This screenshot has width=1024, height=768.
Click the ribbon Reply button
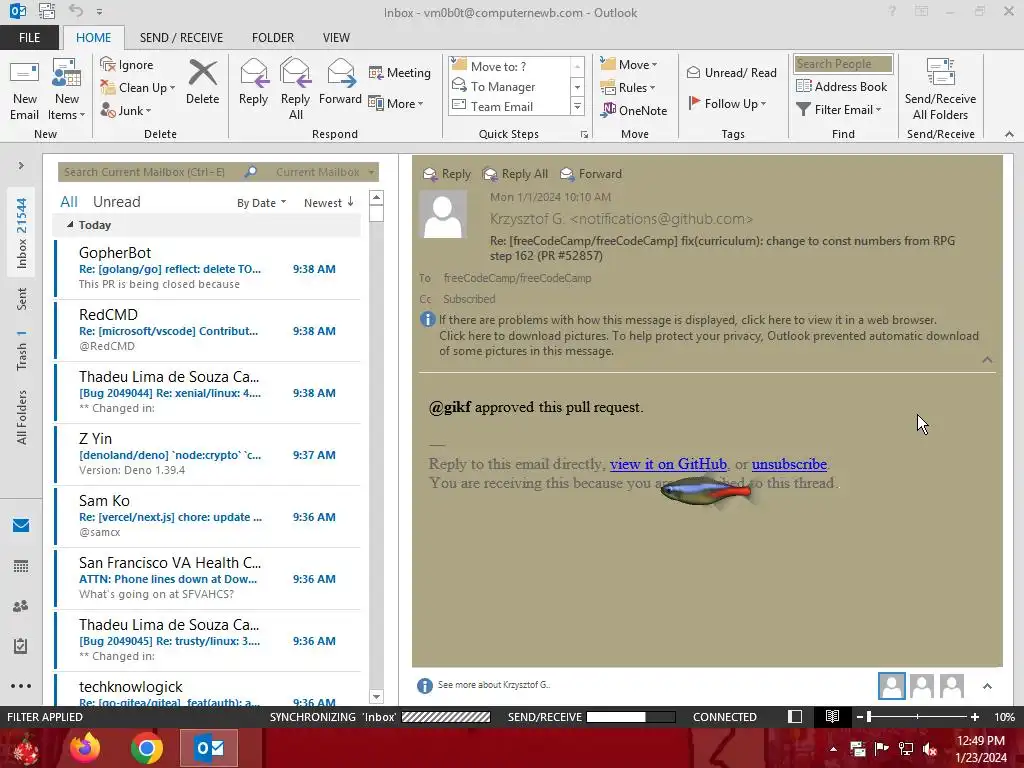[x=253, y=82]
